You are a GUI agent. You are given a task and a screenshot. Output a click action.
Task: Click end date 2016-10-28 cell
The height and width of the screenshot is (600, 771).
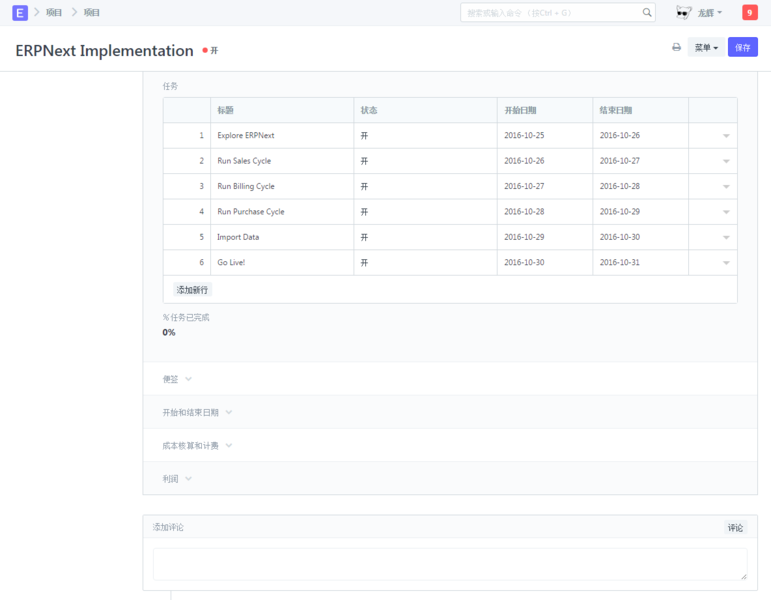click(640, 186)
